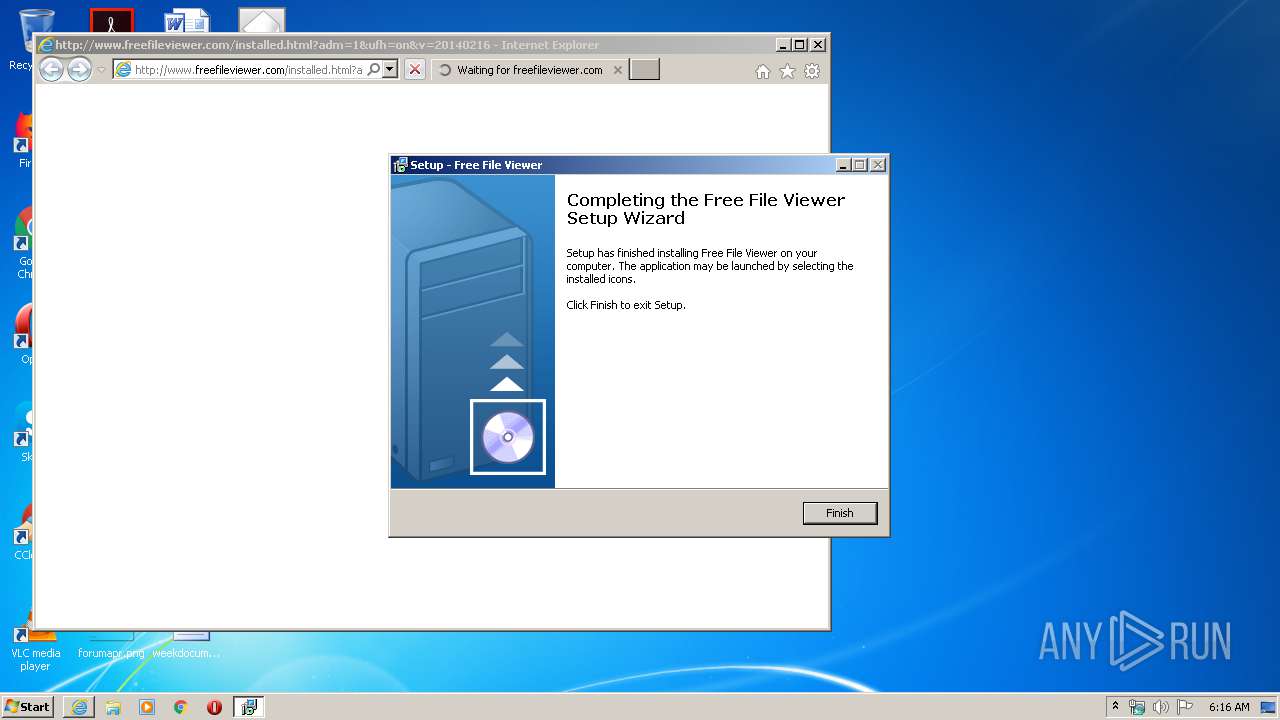The height and width of the screenshot is (720, 1280).
Task: Switch to Setup installer taskbar button
Action: [249, 707]
